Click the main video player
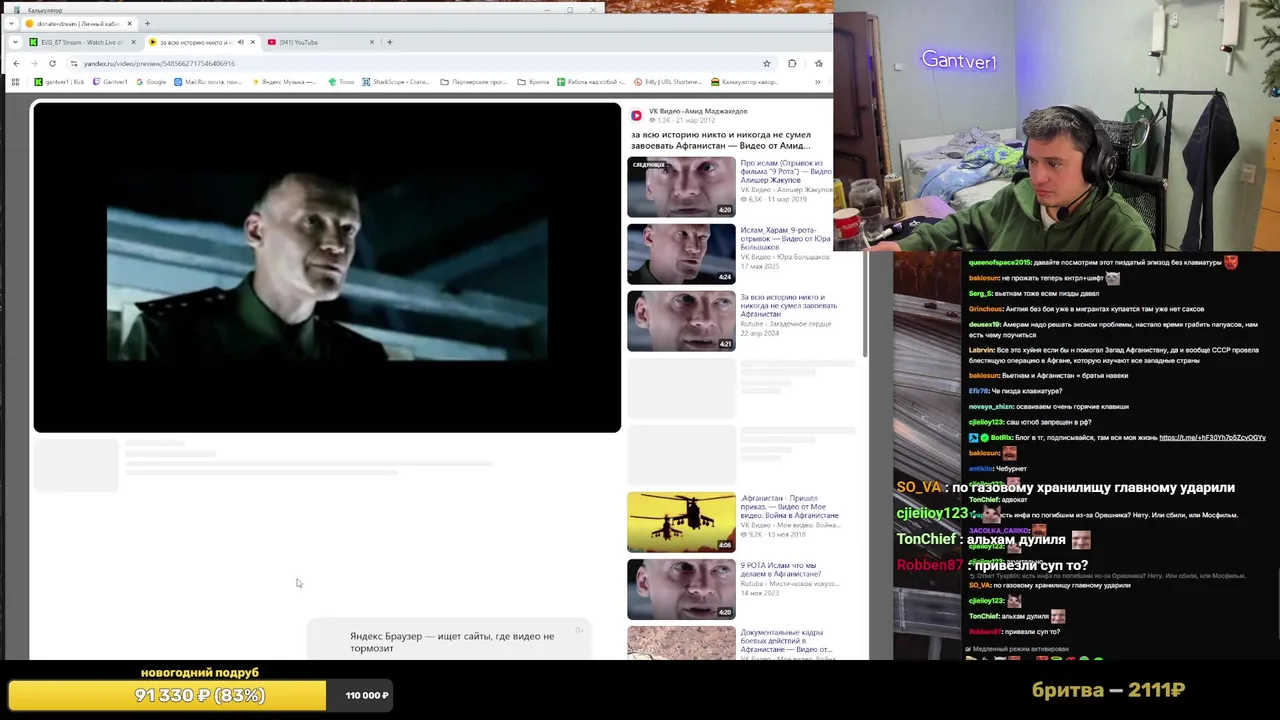 point(327,267)
